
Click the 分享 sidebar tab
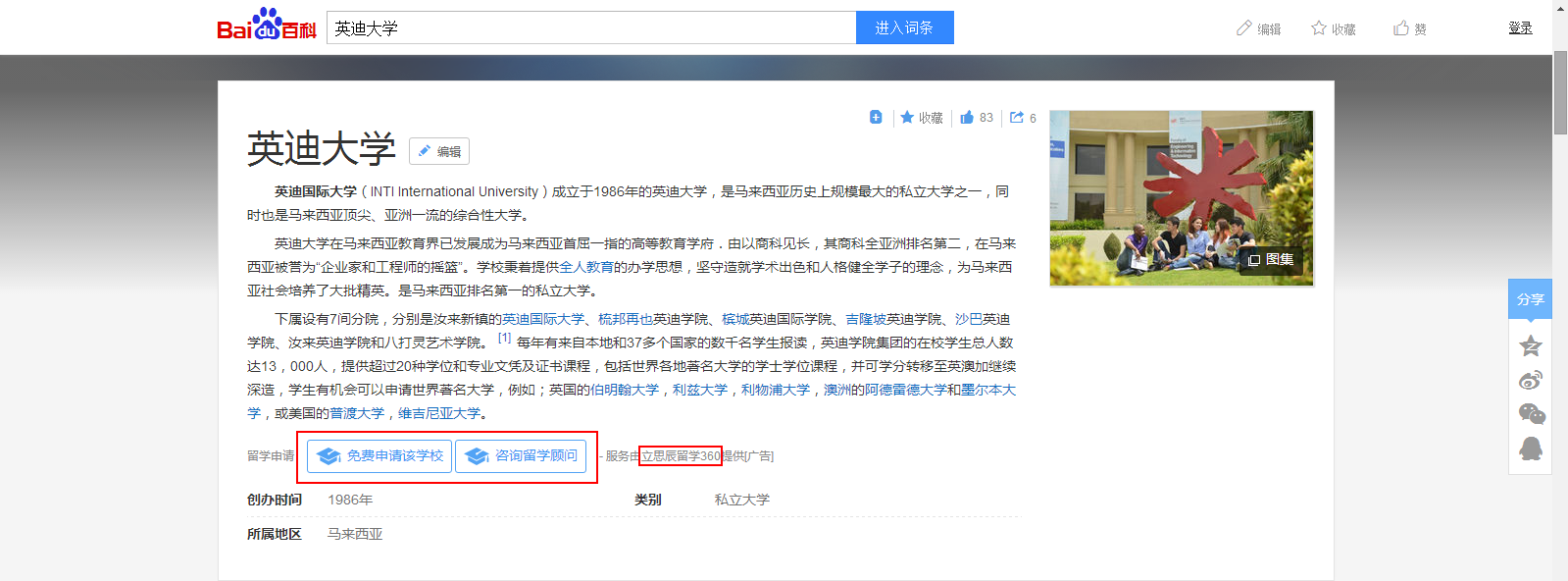(1530, 299)
